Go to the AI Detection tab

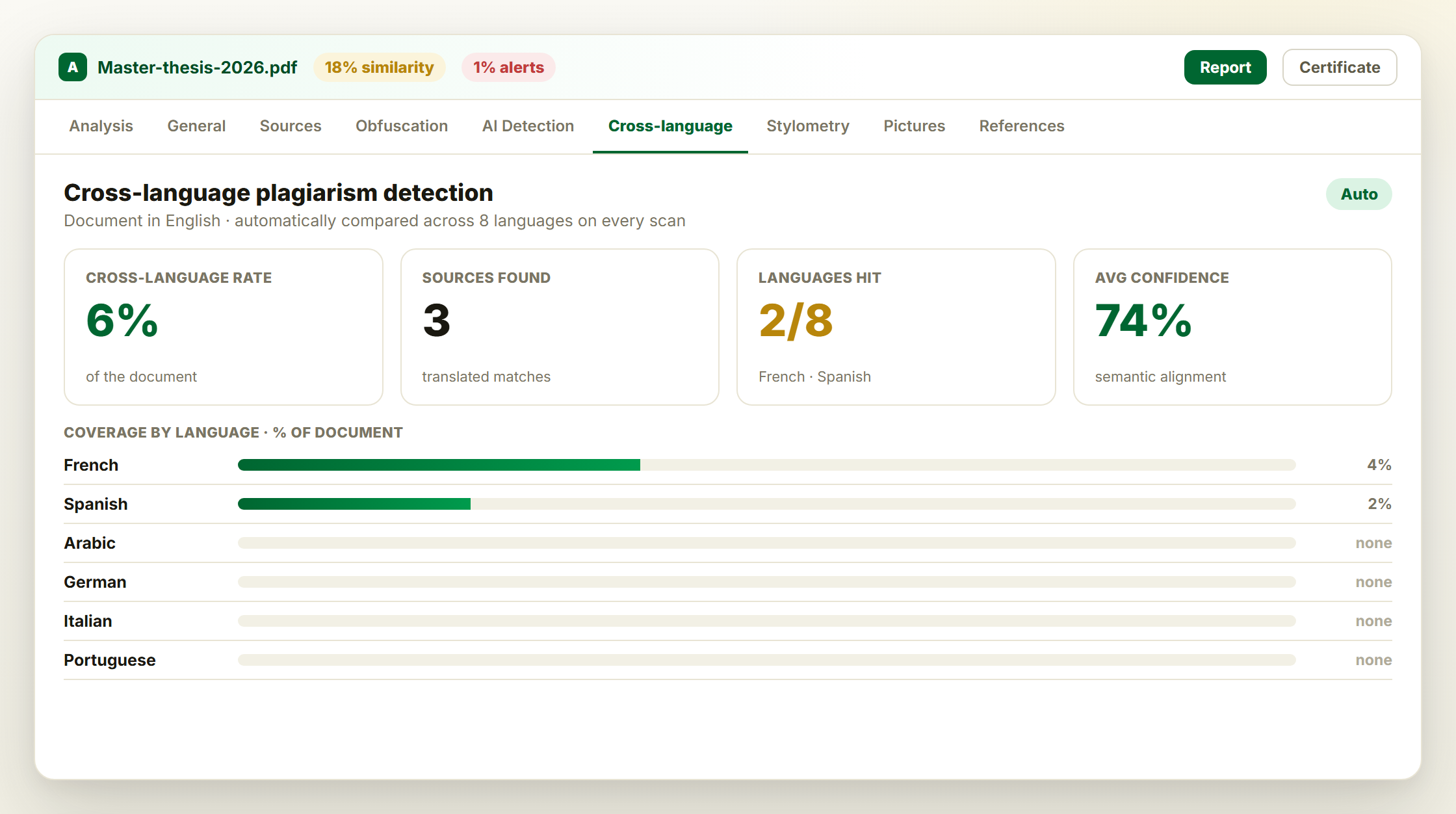click(x=528, y=126)
